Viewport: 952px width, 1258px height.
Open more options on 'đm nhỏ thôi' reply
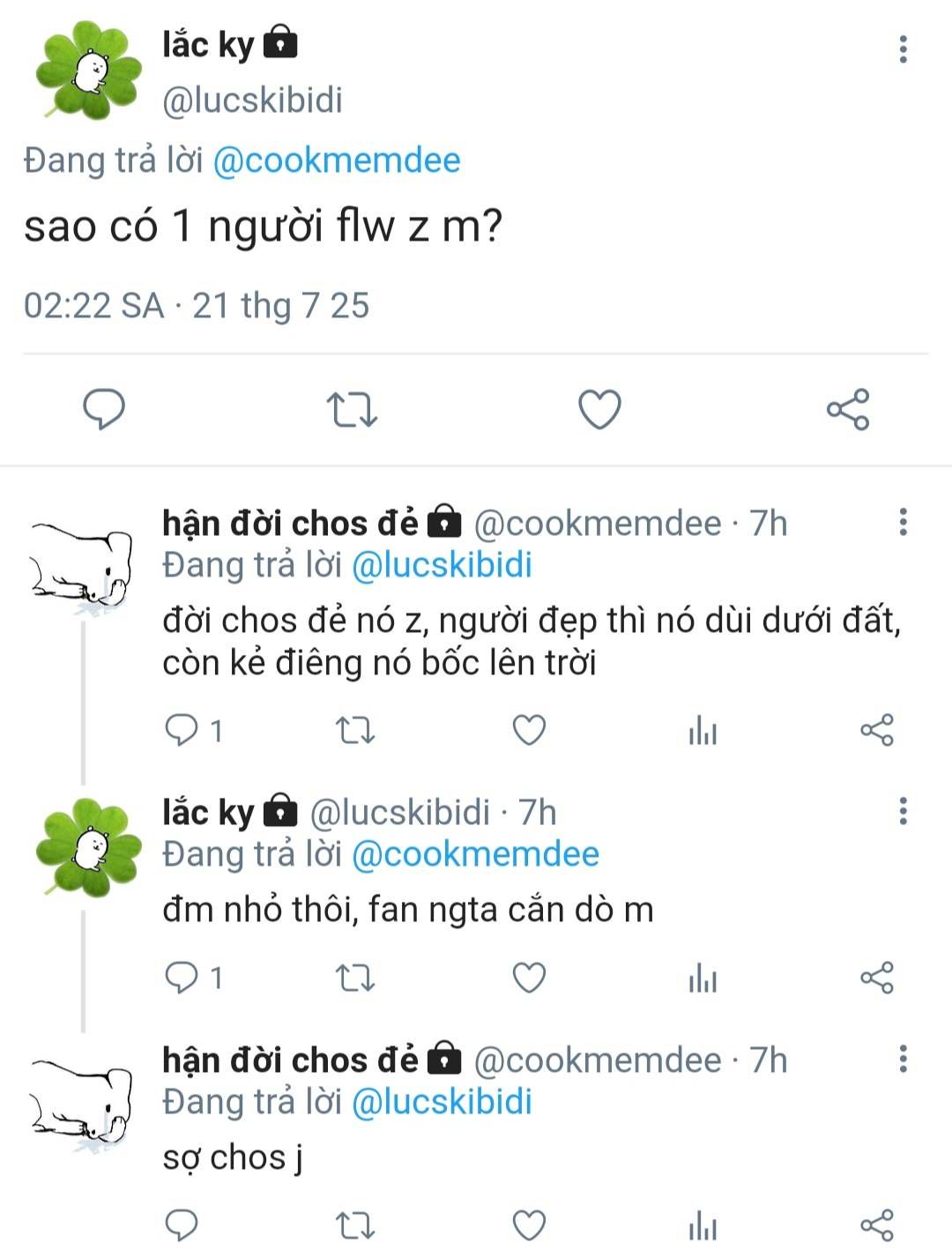903,811
